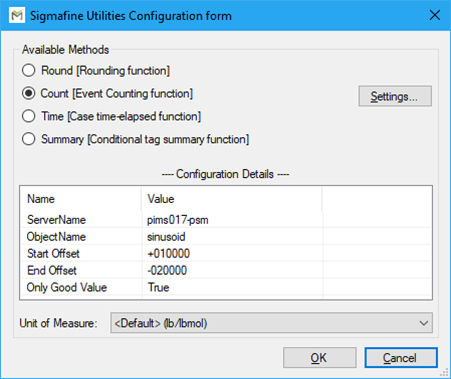Viewport: 451px width, 379px height.
Task: Close the Sigmafine Utilities Configuration form
Action: point(435,15)
